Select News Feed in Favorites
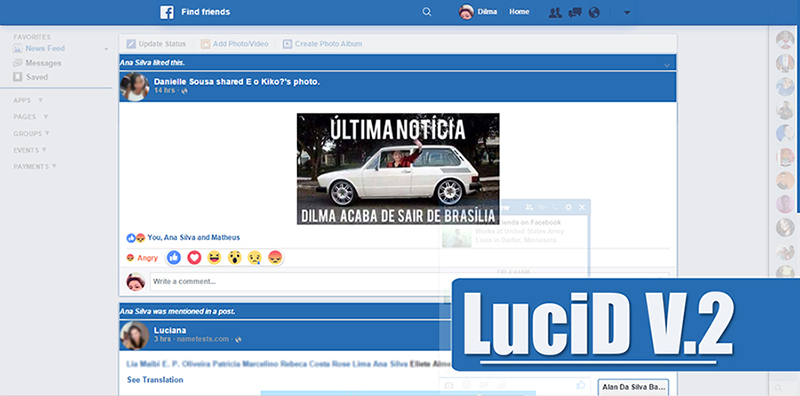The height and width of the screenshot is (396, 800). pos(39,48)
